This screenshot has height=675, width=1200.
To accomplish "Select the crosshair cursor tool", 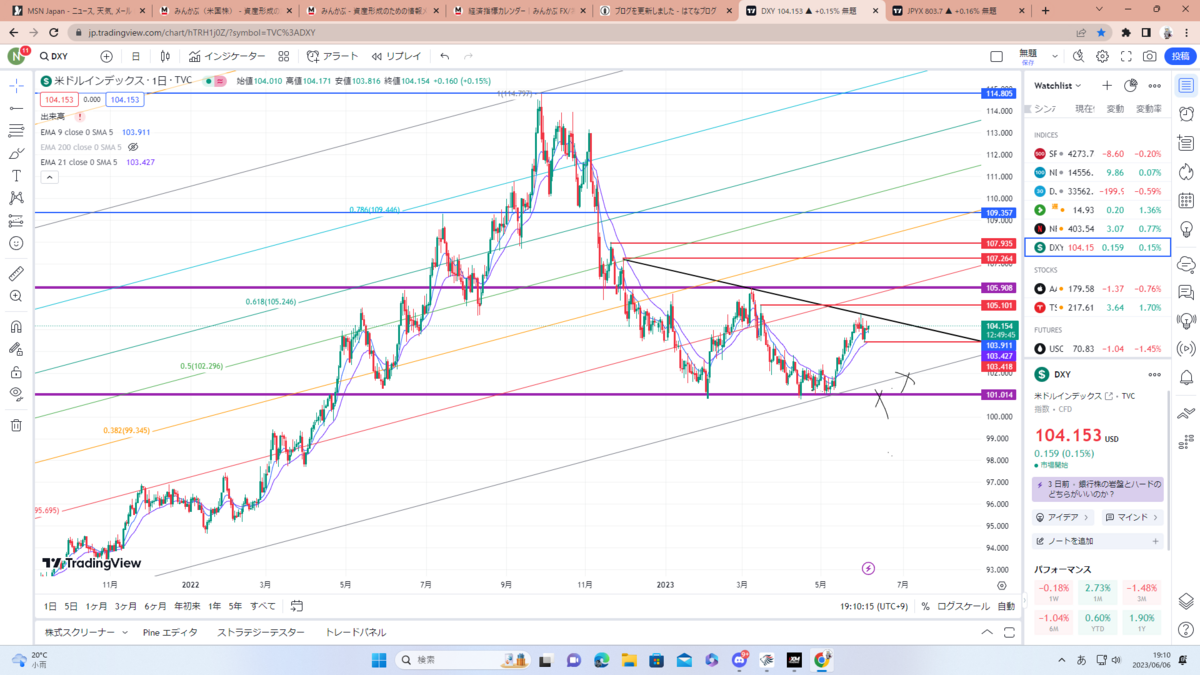I will (x=16, y=86).
